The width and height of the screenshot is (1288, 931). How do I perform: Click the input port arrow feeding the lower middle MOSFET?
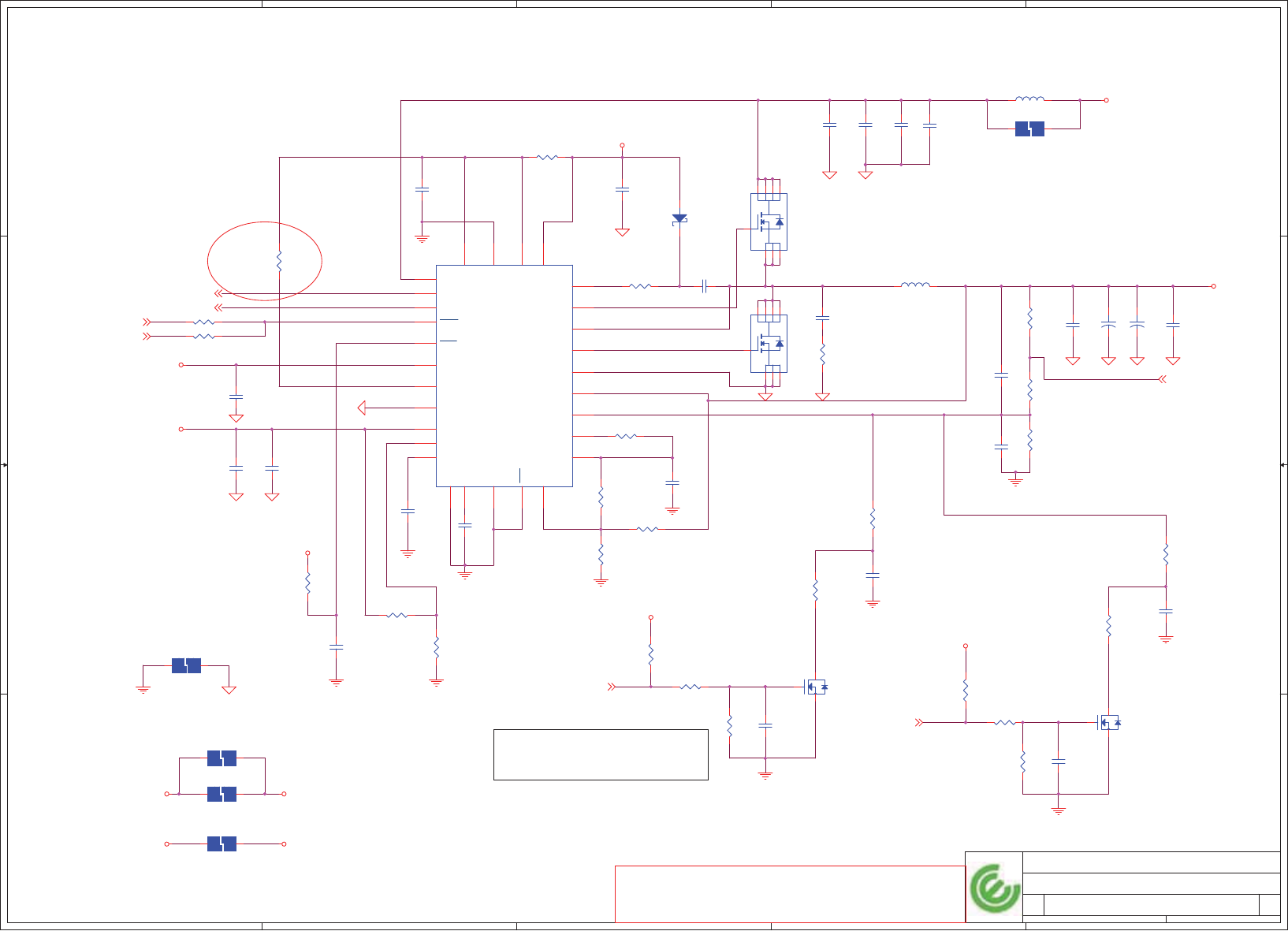(612, 687)
